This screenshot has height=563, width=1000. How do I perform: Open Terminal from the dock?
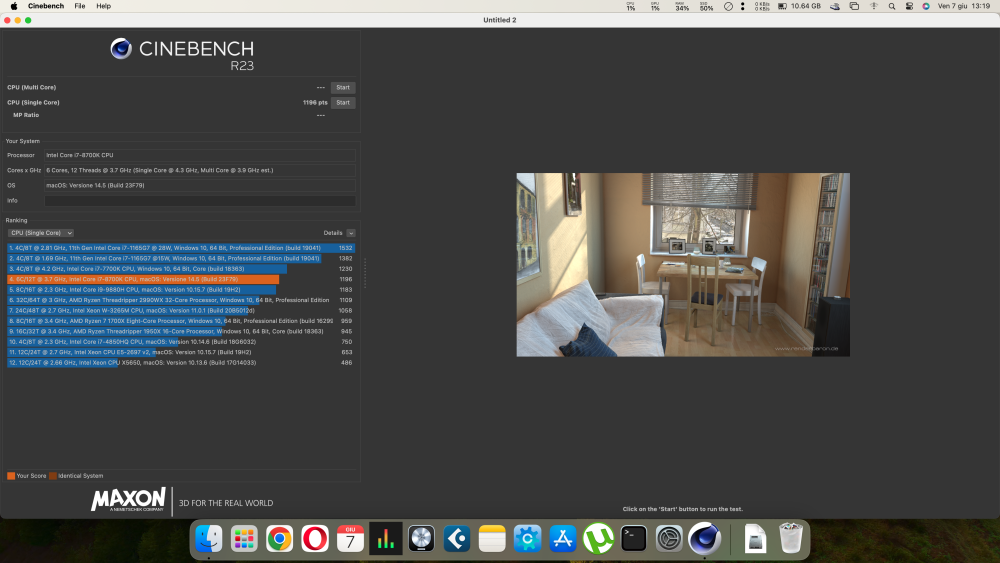pyautogui.click(x=634, y=539)
